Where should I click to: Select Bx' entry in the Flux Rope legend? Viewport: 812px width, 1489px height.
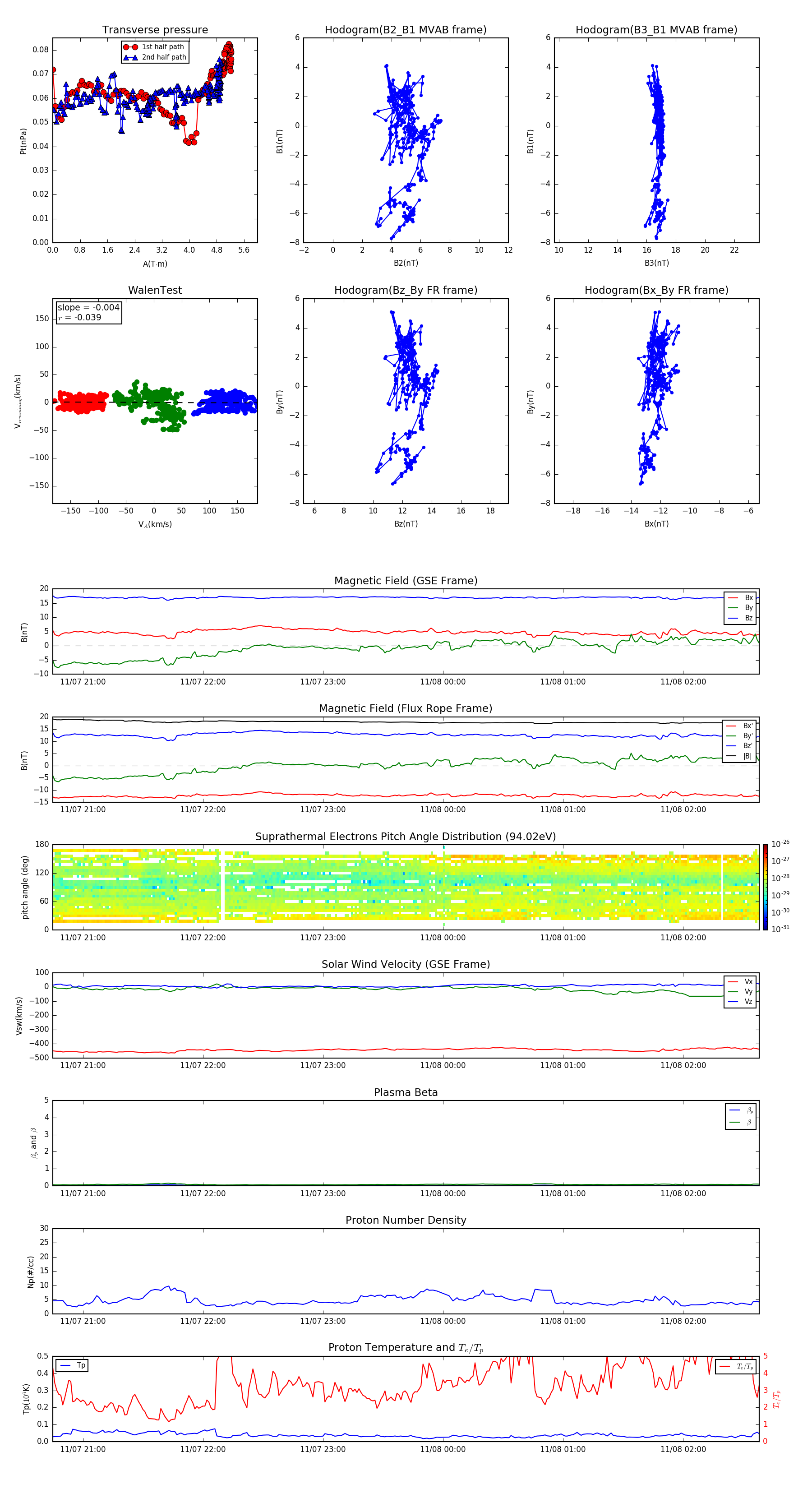[x=740, y=726]
